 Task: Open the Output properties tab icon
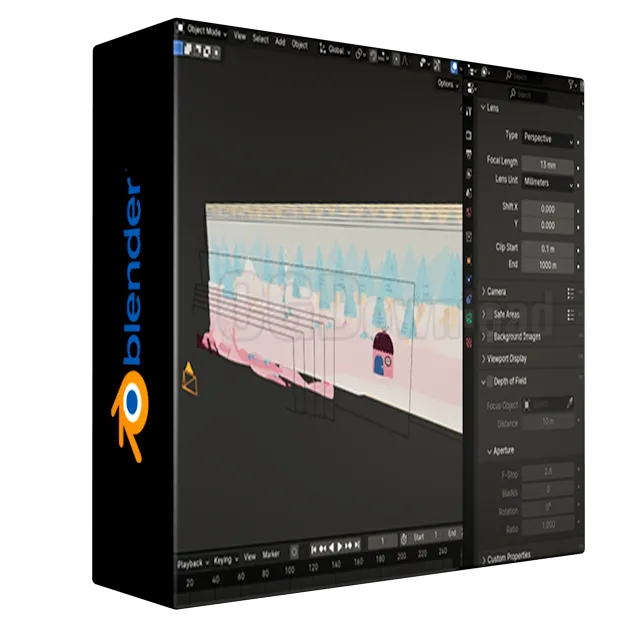(468, 154)
